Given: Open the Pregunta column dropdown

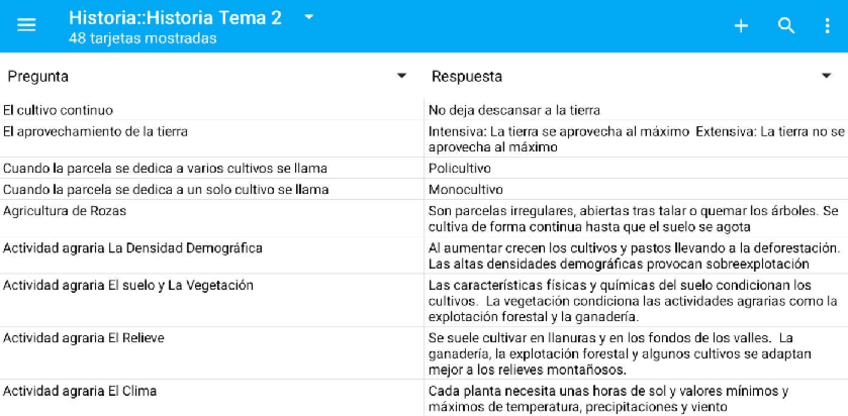Looking at the screenshot, I should click(x=402, y=76).
